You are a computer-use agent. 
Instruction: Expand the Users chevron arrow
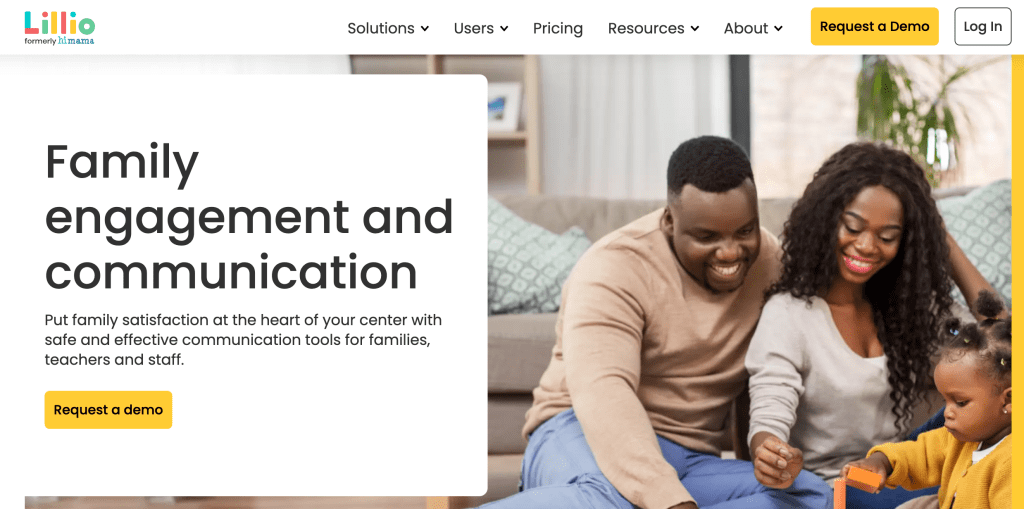coord(504,29)
